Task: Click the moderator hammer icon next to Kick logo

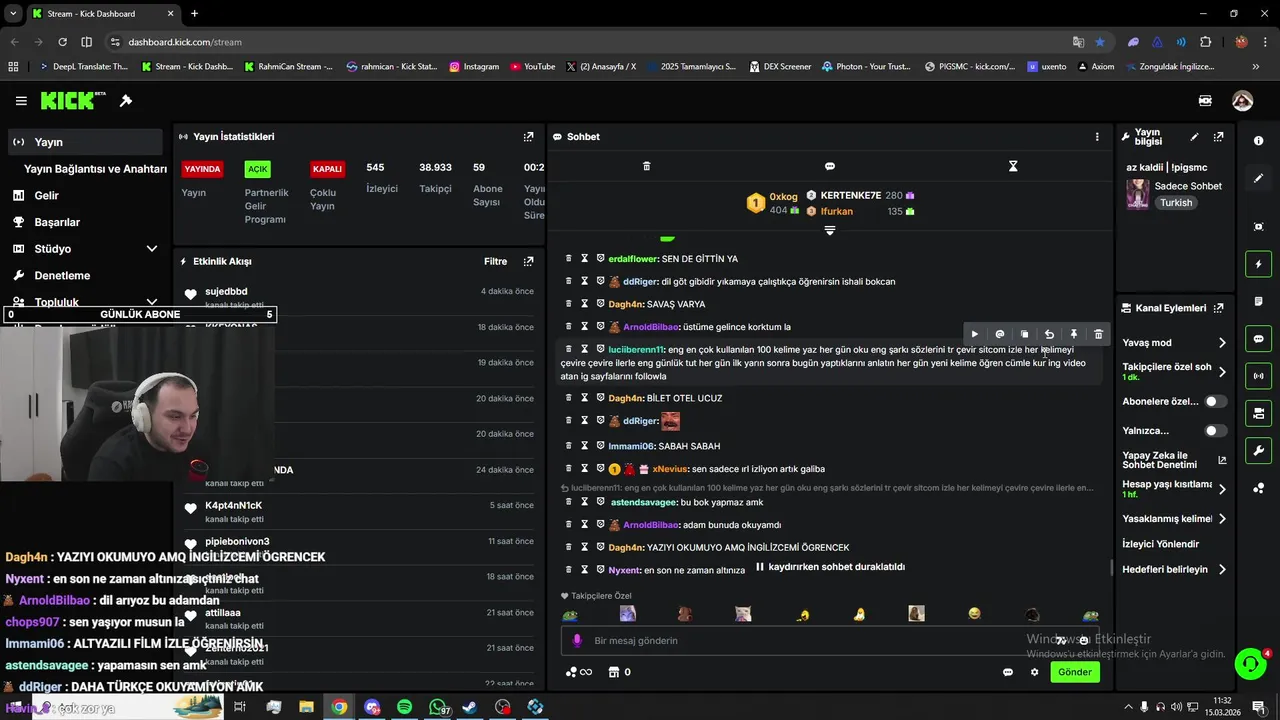Action: click(126, 101)
